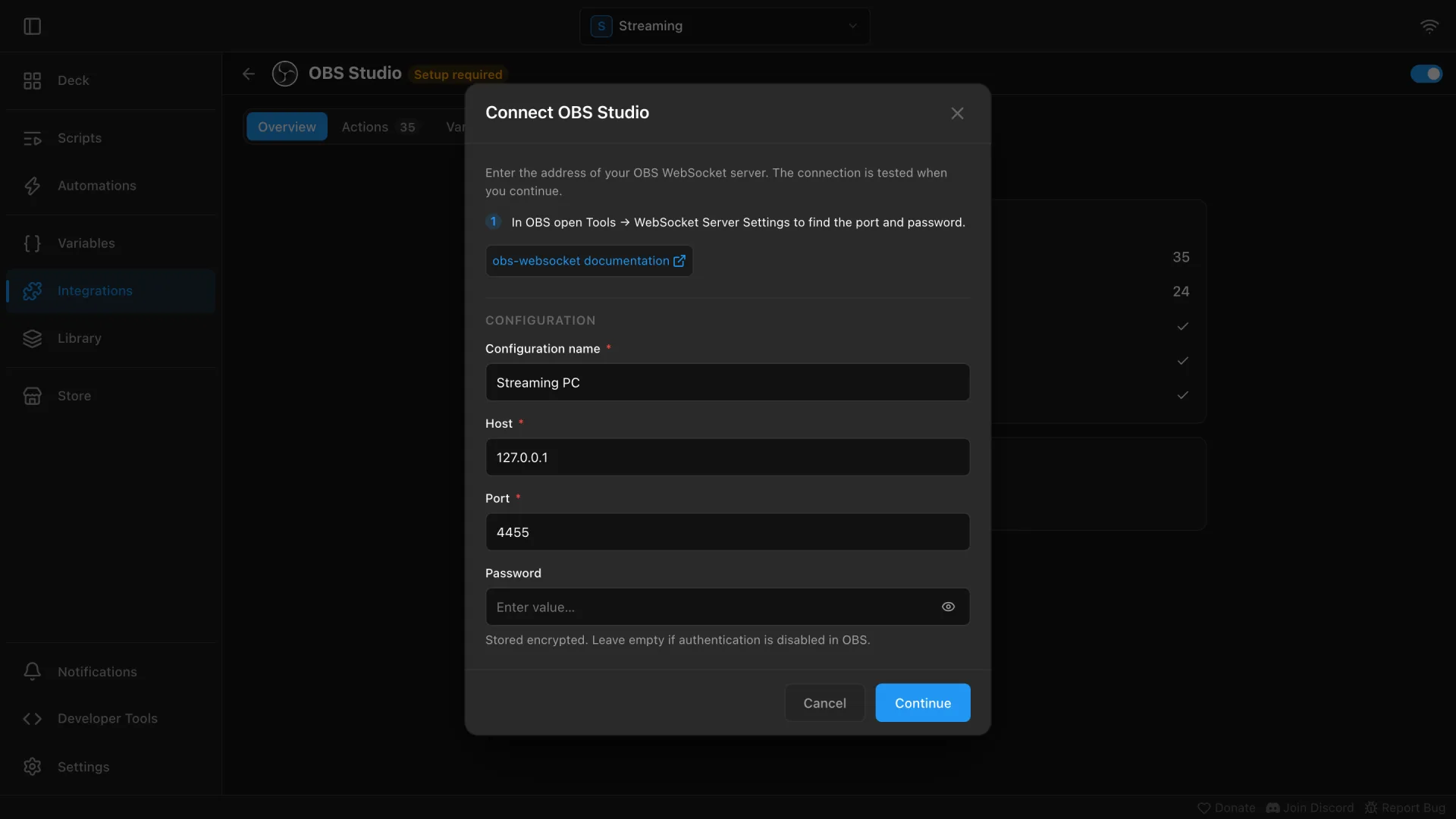The height and width of the screenshot is (819, 1456).
Task: Open the Variables section
Action: 111,243
